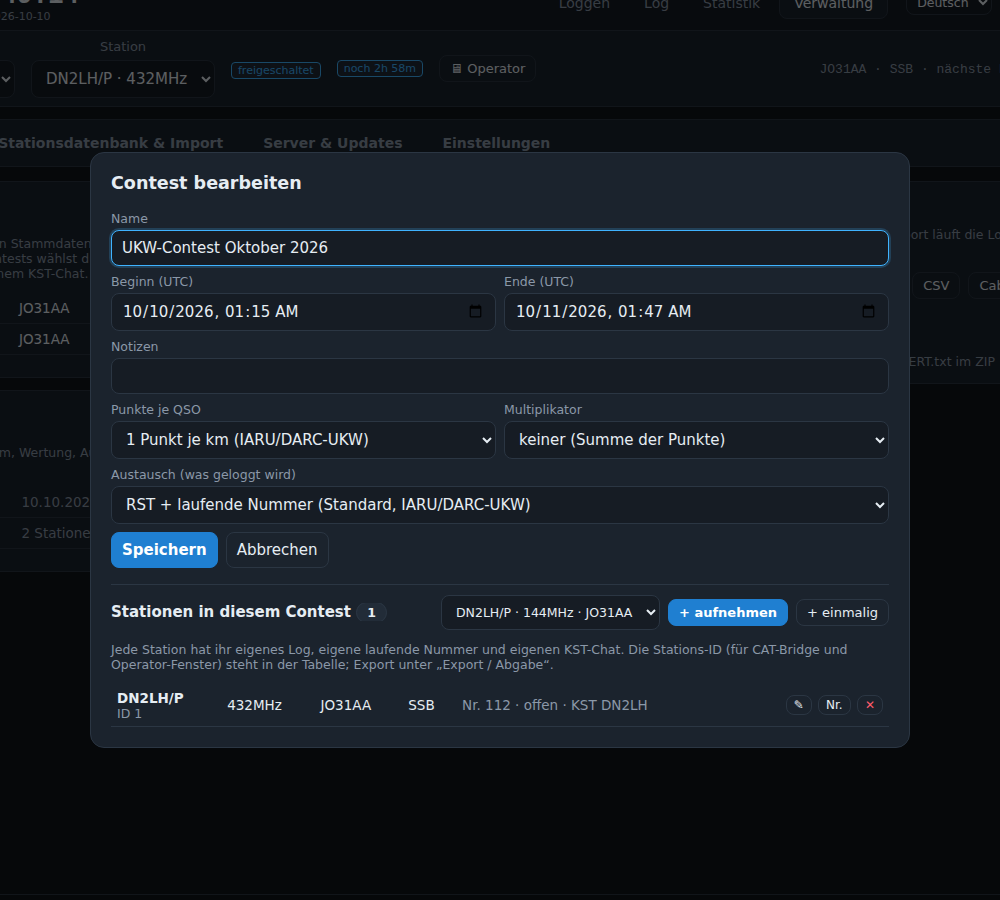Open the Statistik menu item
This screenshot has height=900, width=1000.
[x=731, y=5]
